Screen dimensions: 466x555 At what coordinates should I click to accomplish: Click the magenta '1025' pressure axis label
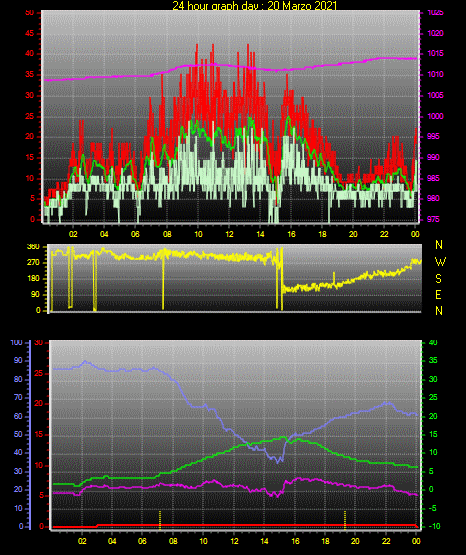435,12
